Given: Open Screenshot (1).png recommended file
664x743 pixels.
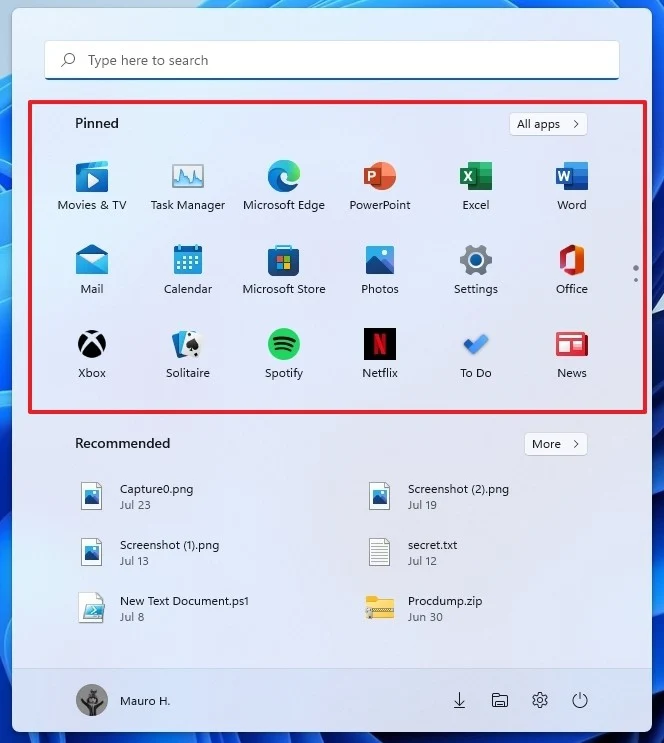Looking at the screenshot, I should [150, 552].
